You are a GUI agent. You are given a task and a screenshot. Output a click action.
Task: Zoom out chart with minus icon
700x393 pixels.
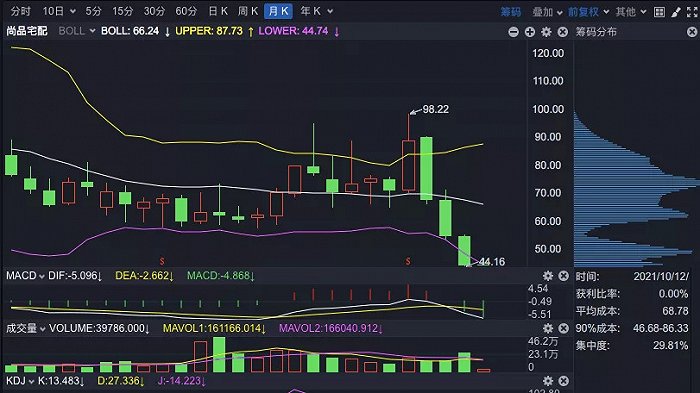pos(513,32)
